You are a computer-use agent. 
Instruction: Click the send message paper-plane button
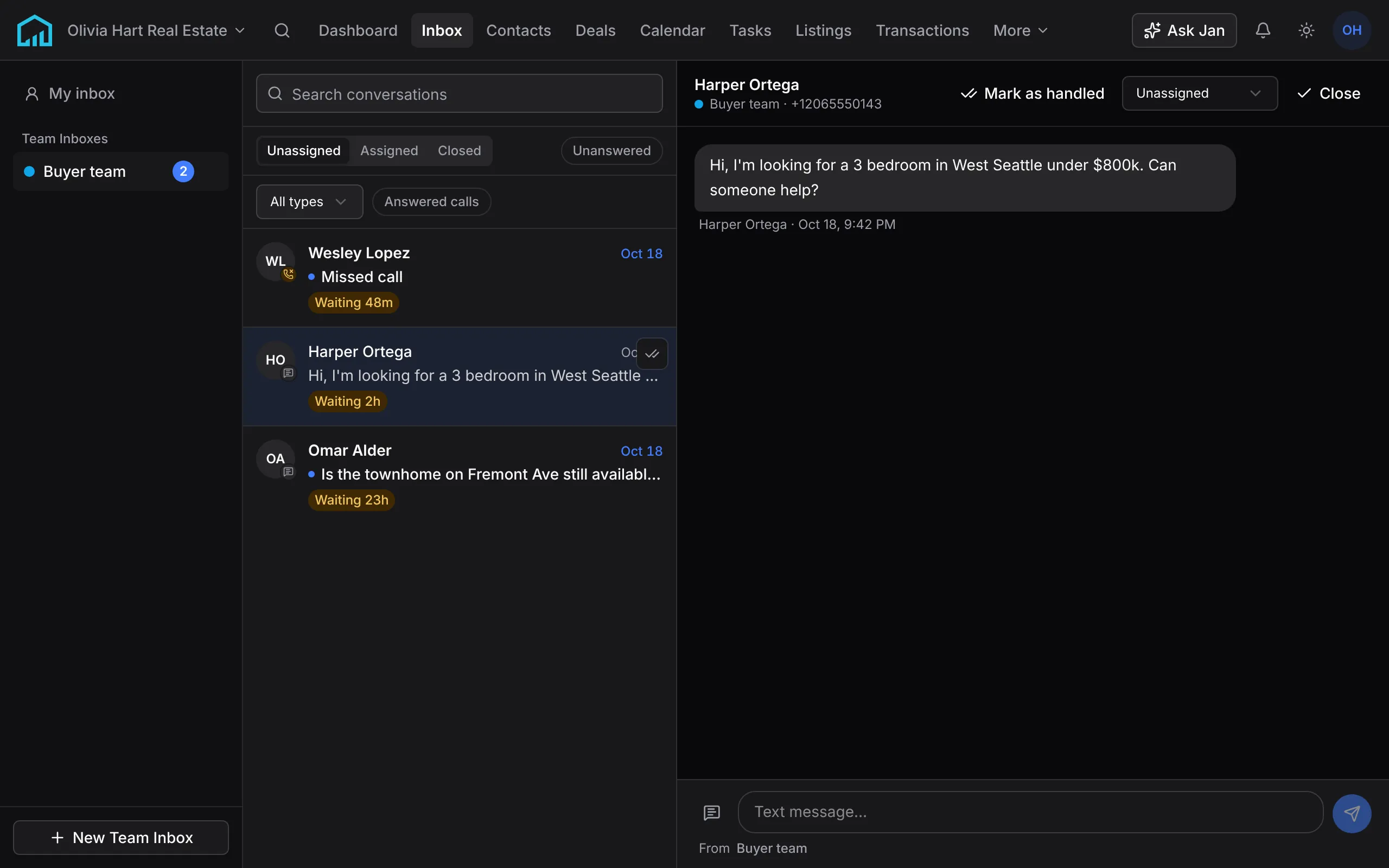pos(1352,813)
